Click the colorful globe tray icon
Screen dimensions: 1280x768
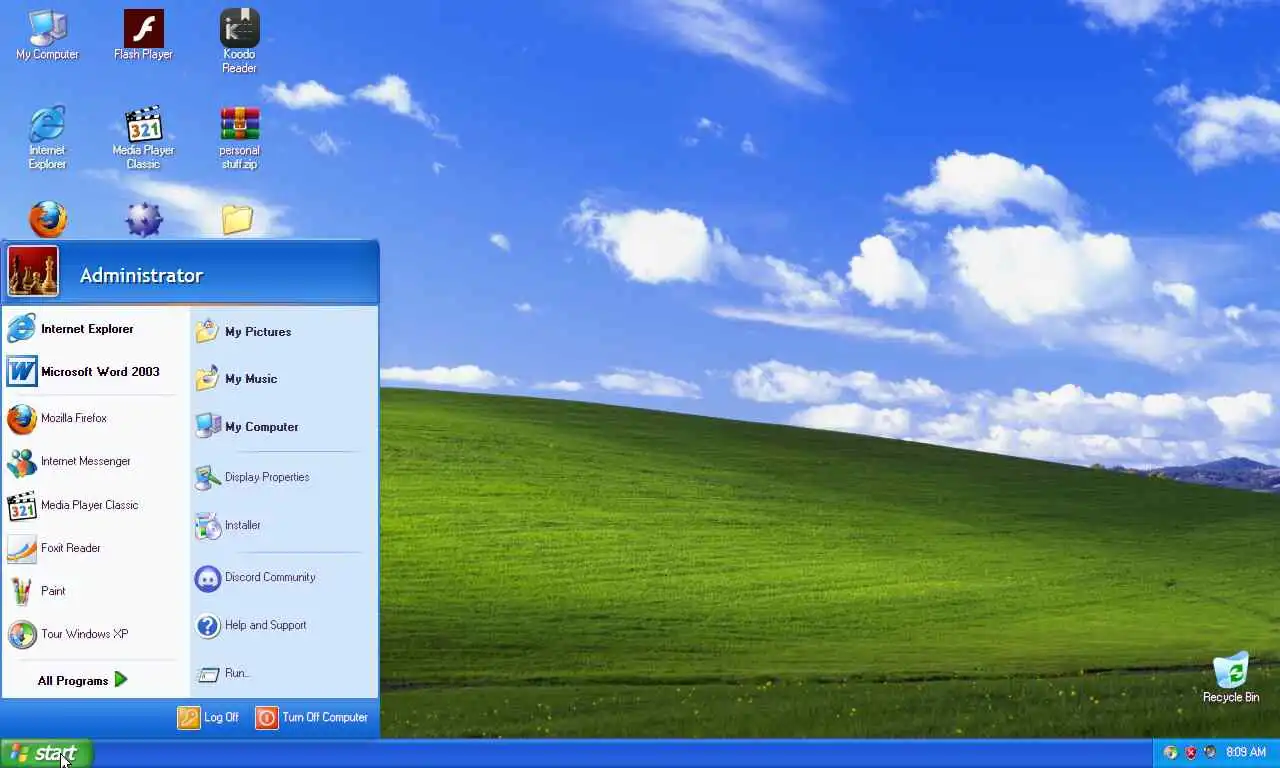coord(1170,752)
